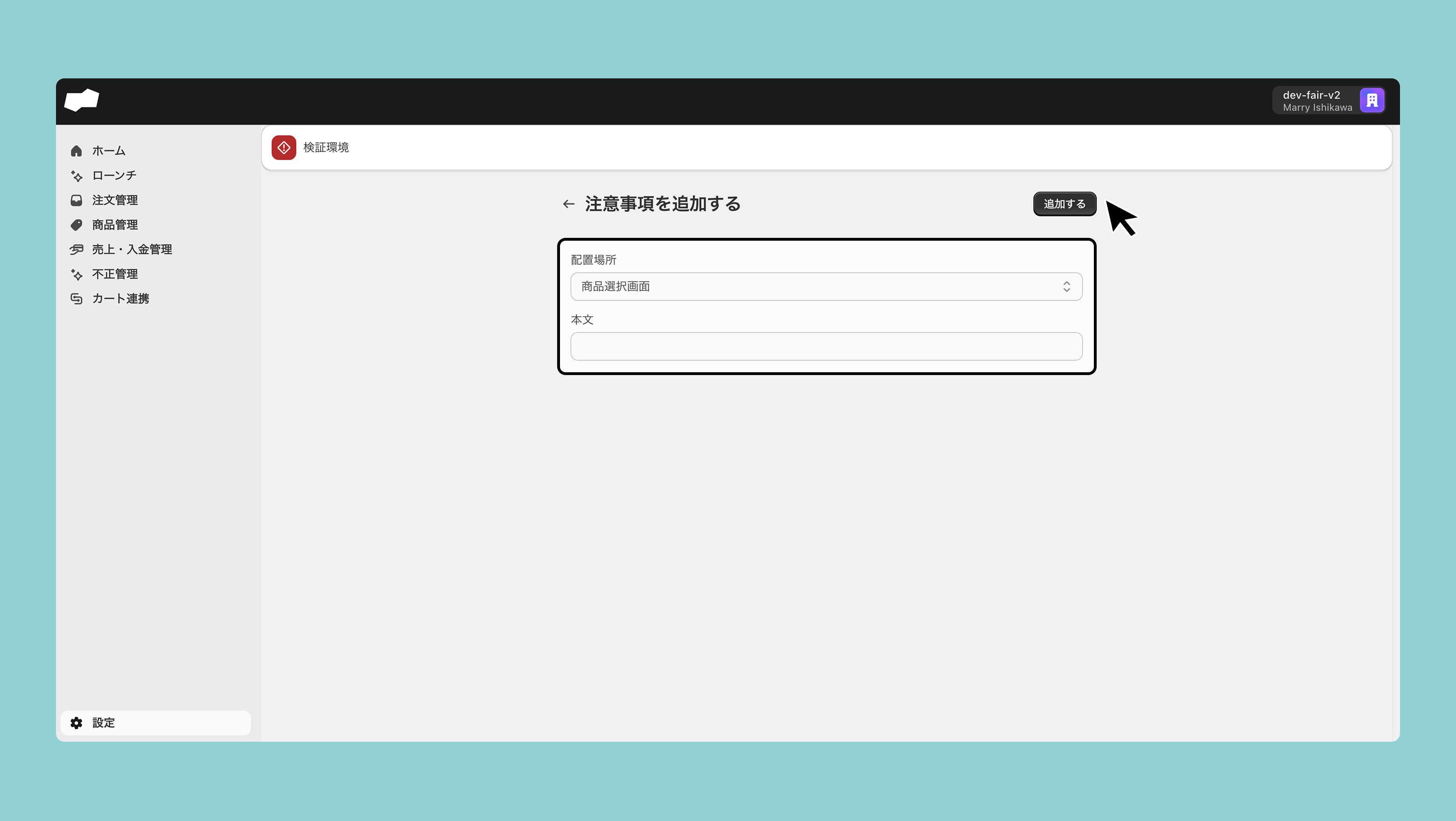1456x821 pixels.
Task: Click the purple building account avatar
Action: pos(1372,101)
